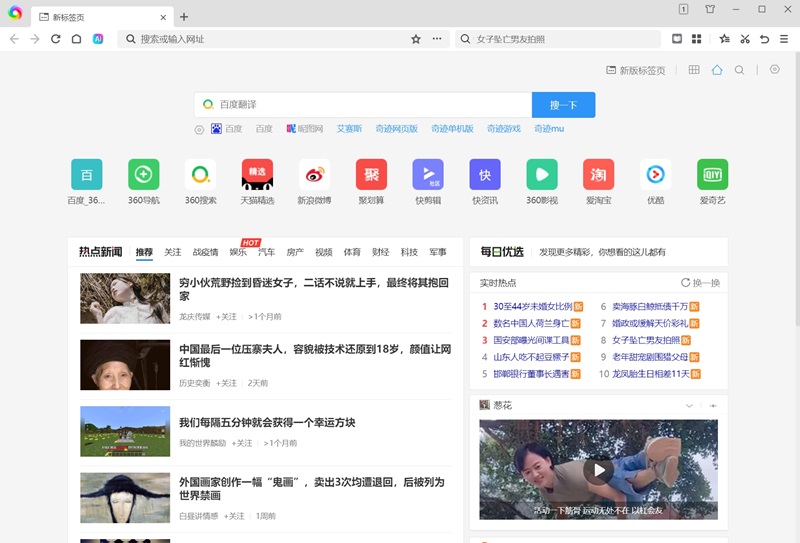Bookmark the page with the star icon

click(416, 39)
